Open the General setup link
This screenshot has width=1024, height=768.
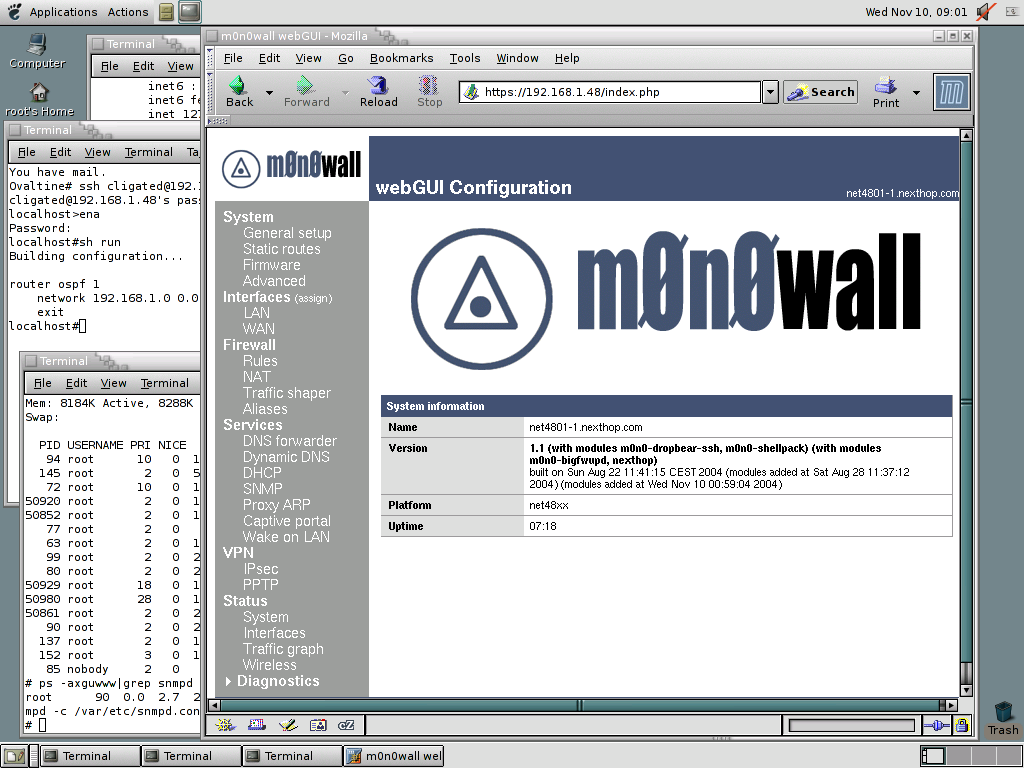click(x=287, y=233)
